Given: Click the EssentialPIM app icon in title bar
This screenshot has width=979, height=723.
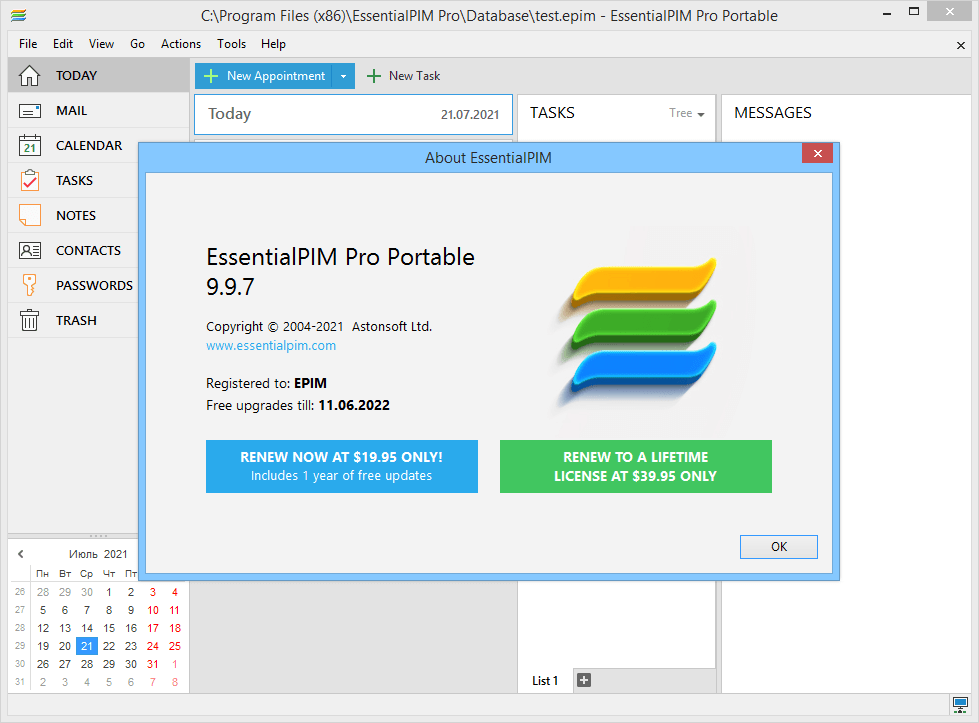Looking at the screenshot, I should (19, 16).
